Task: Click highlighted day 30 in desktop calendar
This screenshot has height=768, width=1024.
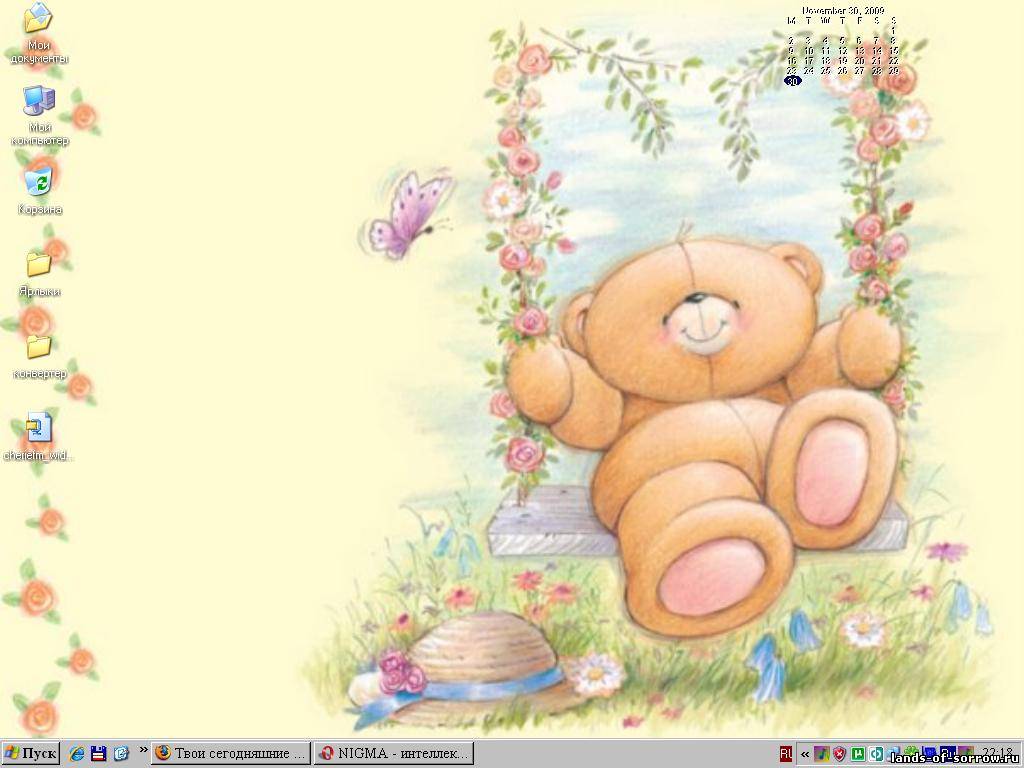Action: tap(793, 81)
